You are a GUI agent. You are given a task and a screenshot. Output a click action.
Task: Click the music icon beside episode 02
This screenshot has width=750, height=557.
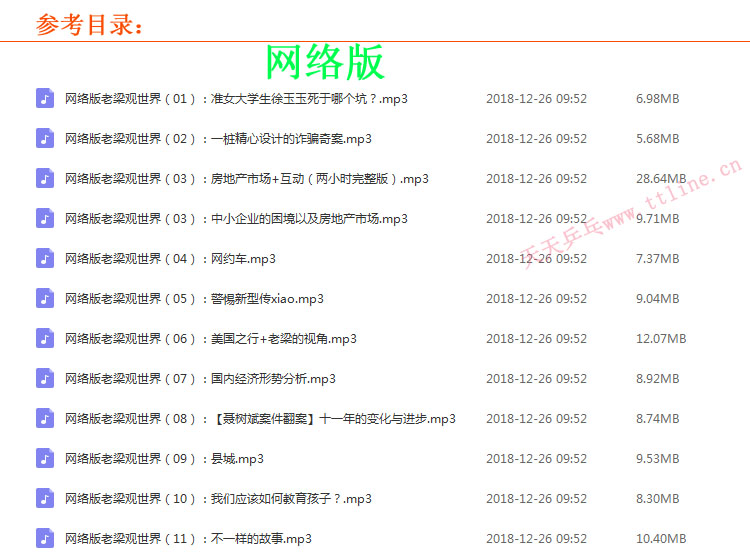tap(45, 138)
